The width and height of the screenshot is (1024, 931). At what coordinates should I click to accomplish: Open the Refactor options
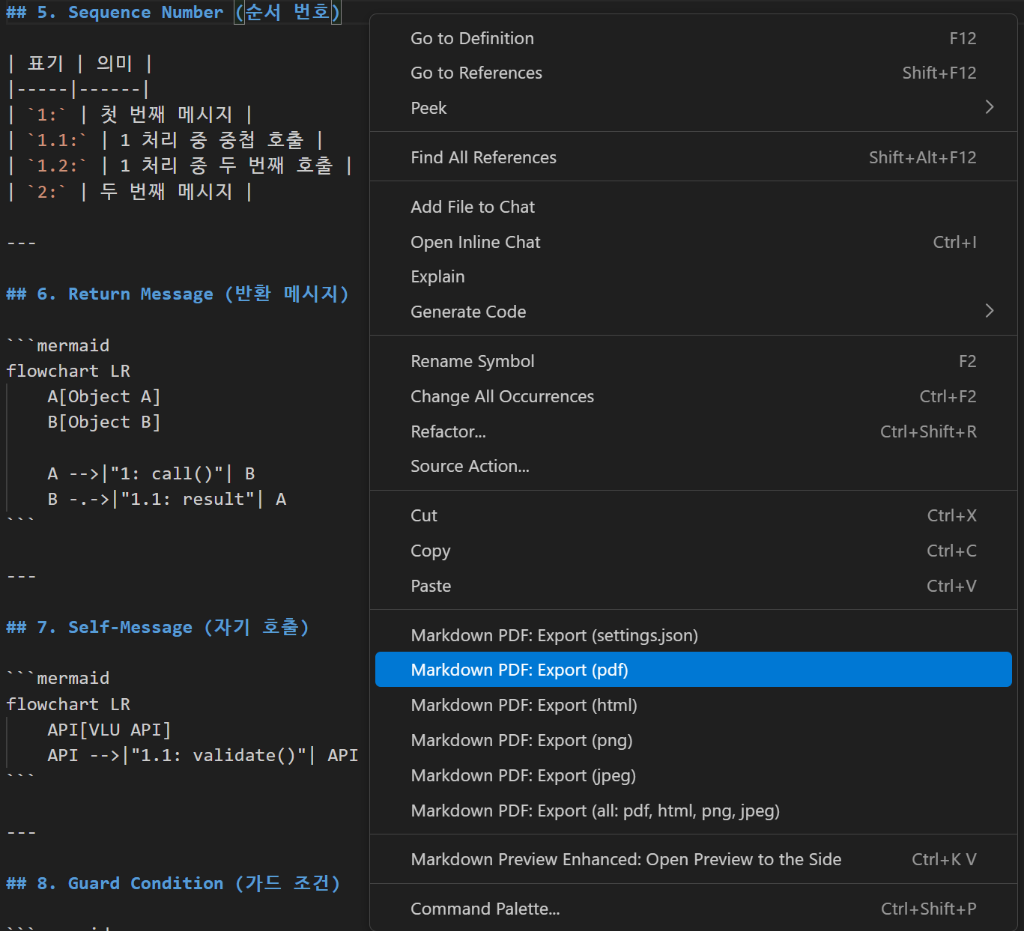click(x=448, y=431)
